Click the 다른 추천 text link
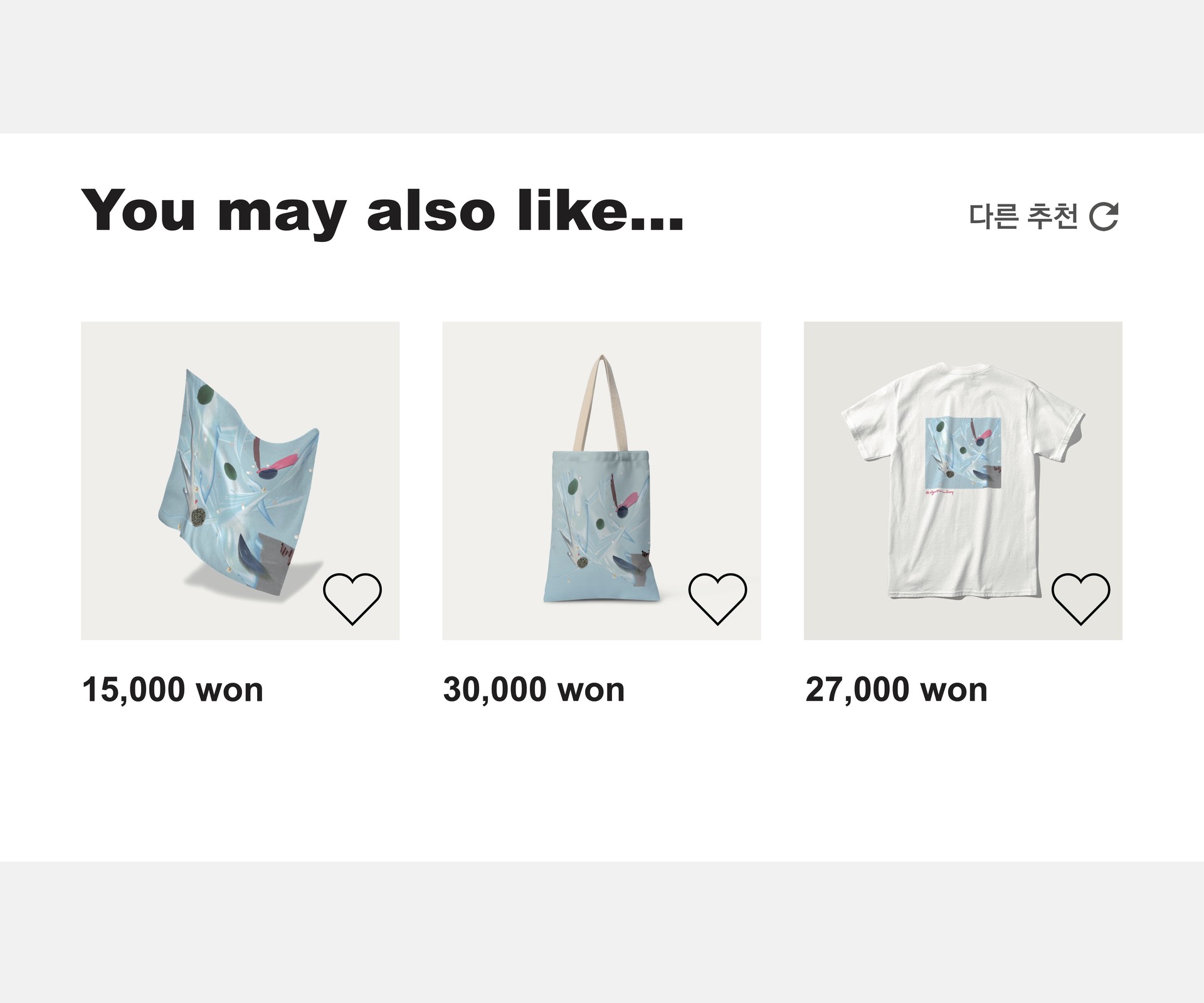This screenshot has height=1003, width=1204. (x=1023, y=216)
